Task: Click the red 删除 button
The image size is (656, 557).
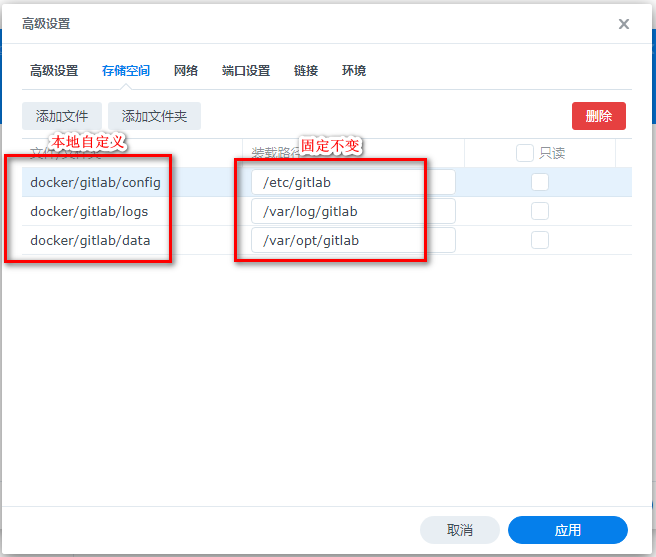Action: 599,116
